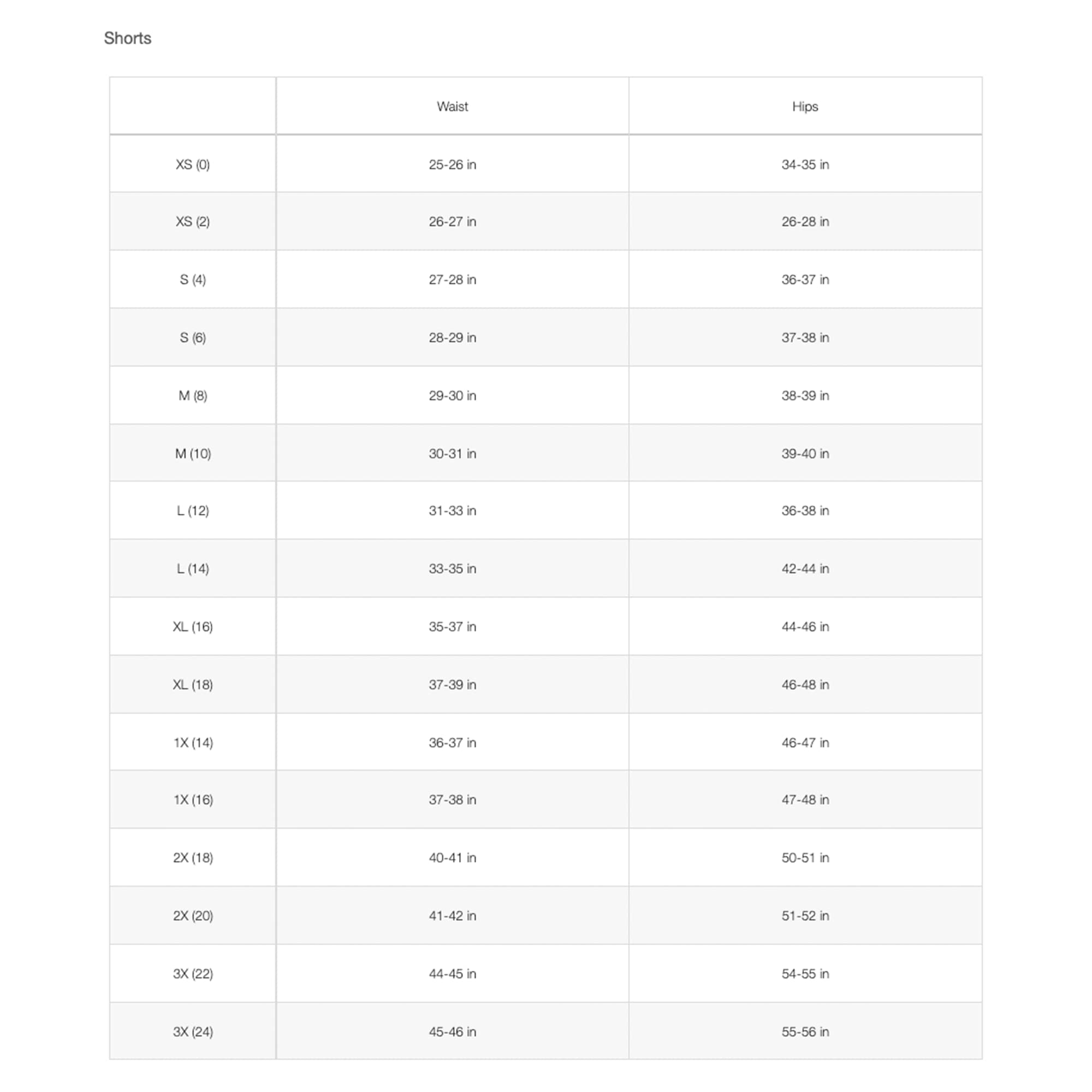Image resolution: width=1092 pixels, height=1092 pixels.
Task: Click the XS (0) size row label
Action: (x=193, y=164)
